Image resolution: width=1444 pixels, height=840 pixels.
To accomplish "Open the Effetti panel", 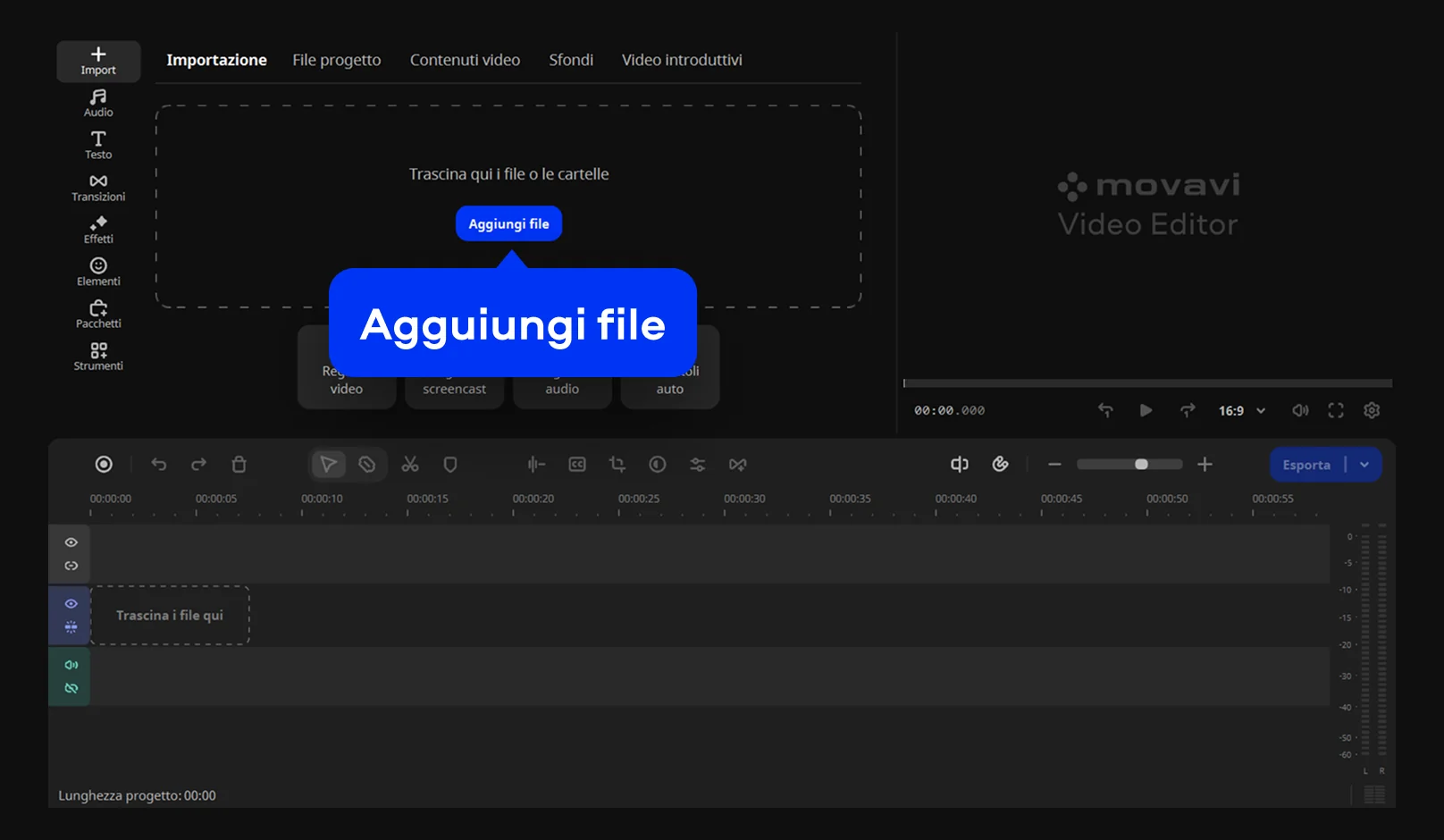I will click(98, 230).
